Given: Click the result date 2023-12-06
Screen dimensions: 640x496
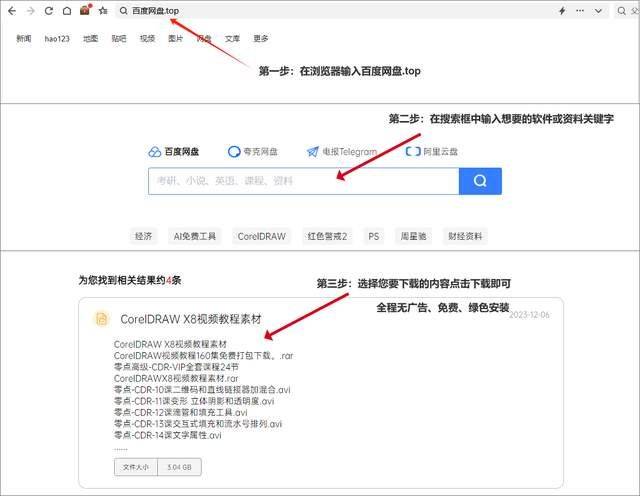Looking at the screenshot, I should point(529,315).
